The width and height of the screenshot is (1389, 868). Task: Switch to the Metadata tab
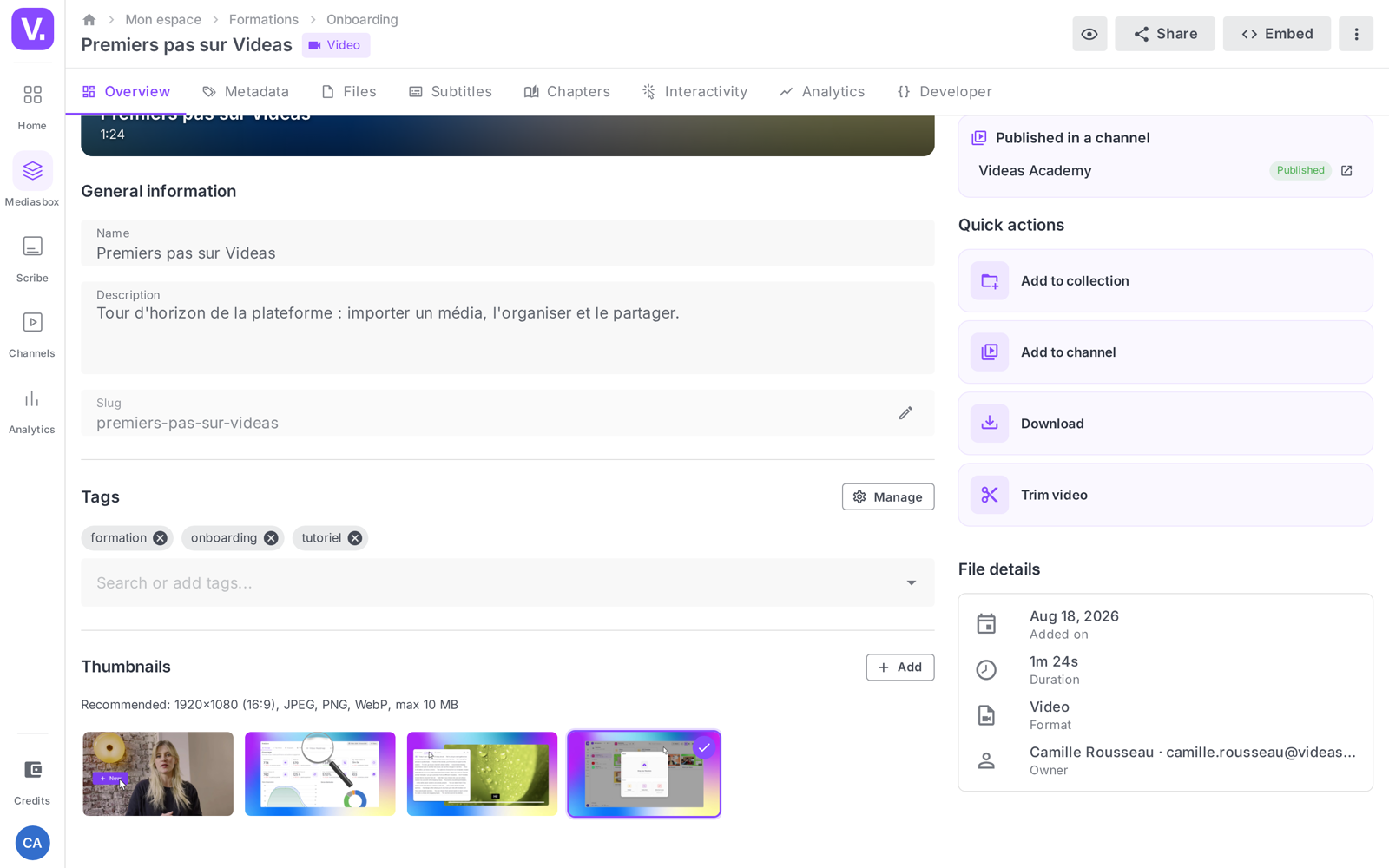[x=246, y=92]
